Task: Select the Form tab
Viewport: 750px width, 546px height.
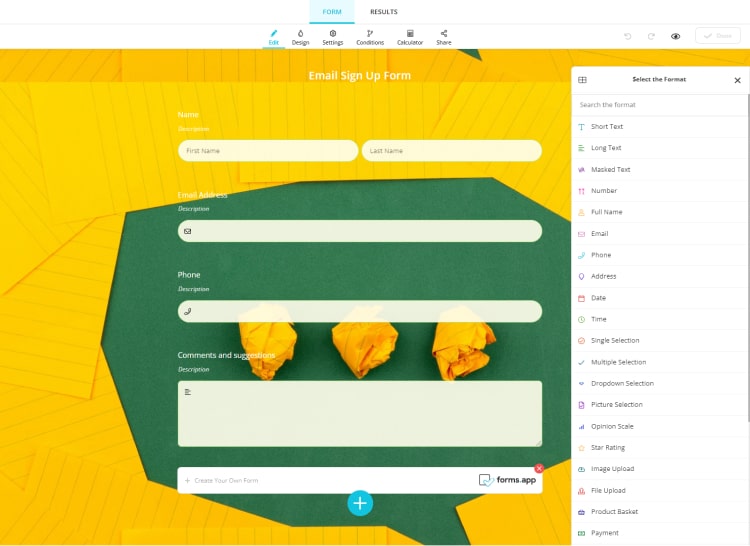Action: pos(332,12)
